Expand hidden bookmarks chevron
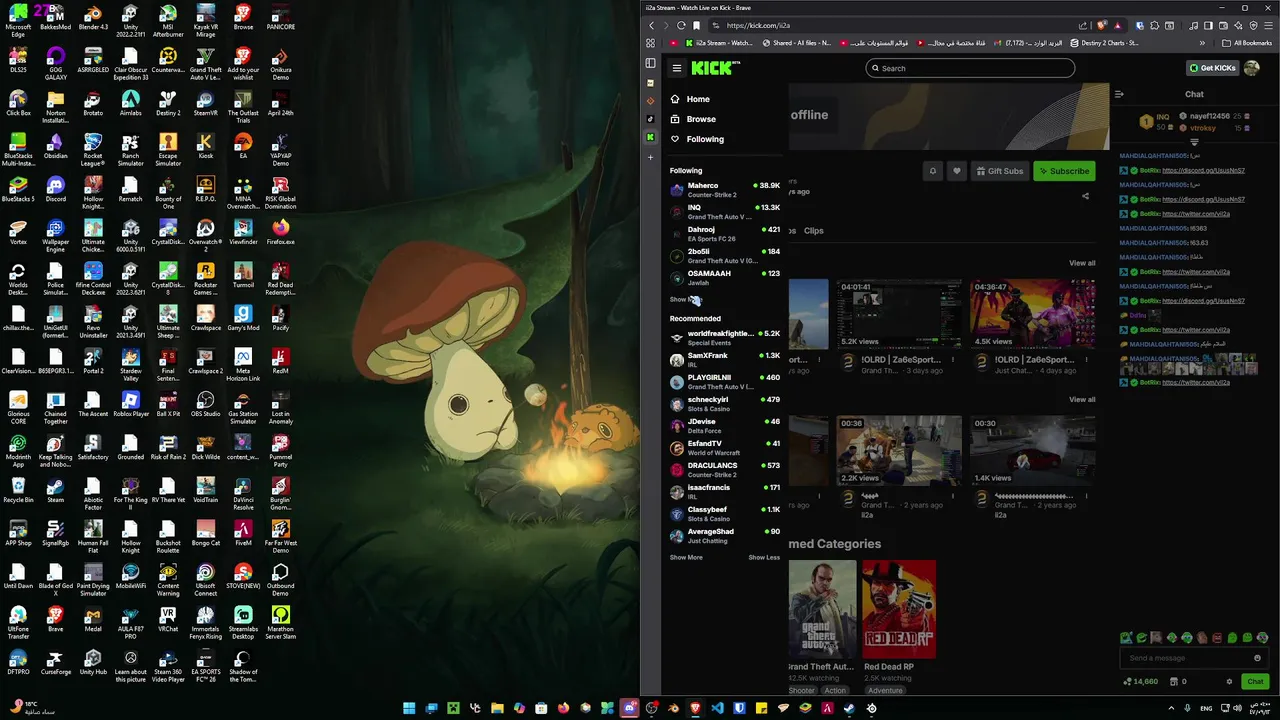 pyautogui.click(x=1203, y=43)
